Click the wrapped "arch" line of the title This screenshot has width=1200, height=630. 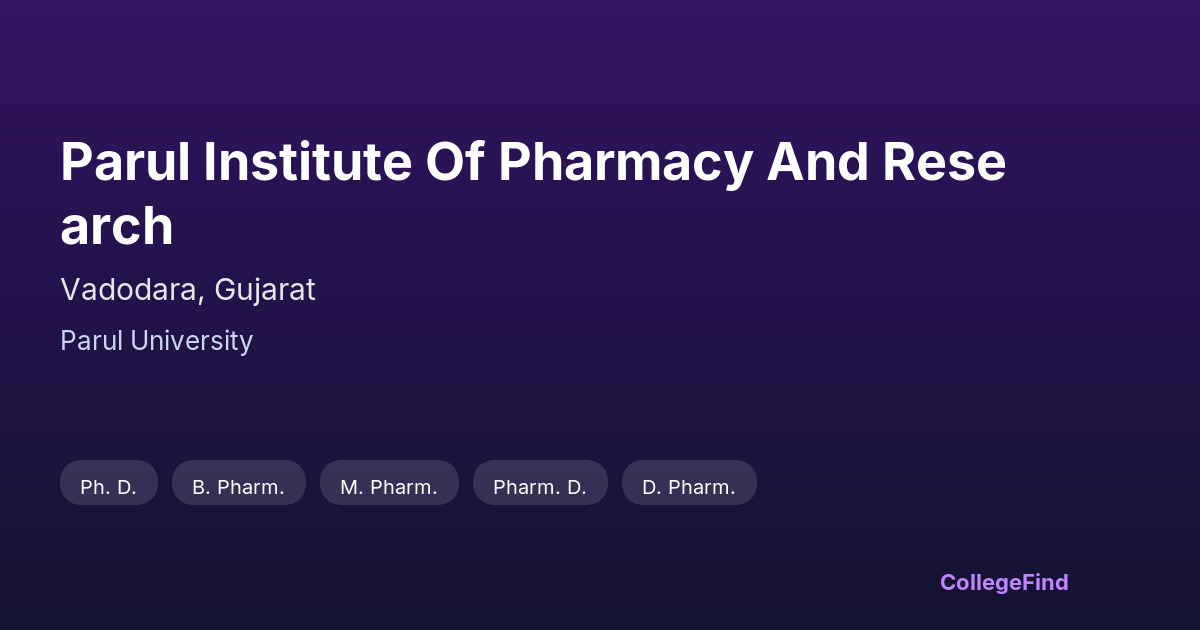(x=117, y=227)
